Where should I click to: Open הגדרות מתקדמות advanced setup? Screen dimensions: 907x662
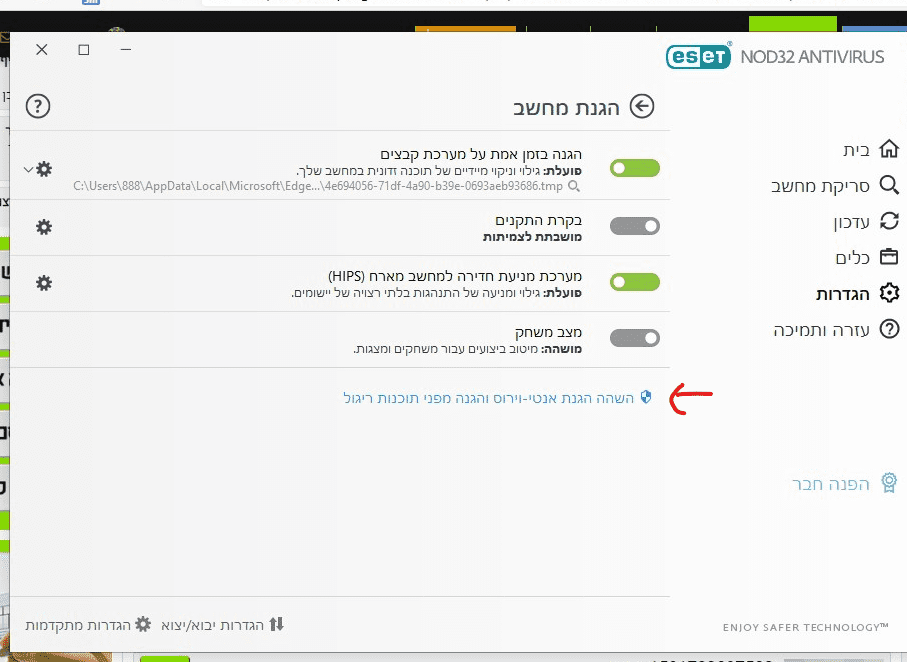pos(78,626)
